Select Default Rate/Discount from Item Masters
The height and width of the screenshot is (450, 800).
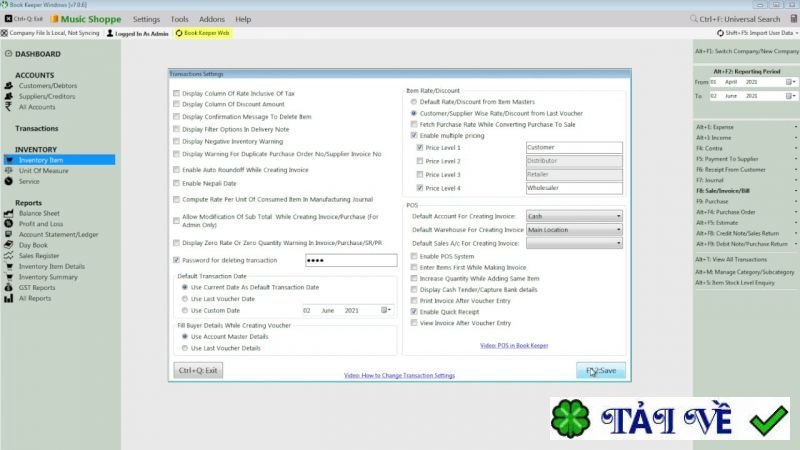pyautogui.click(x=414, y=102)
